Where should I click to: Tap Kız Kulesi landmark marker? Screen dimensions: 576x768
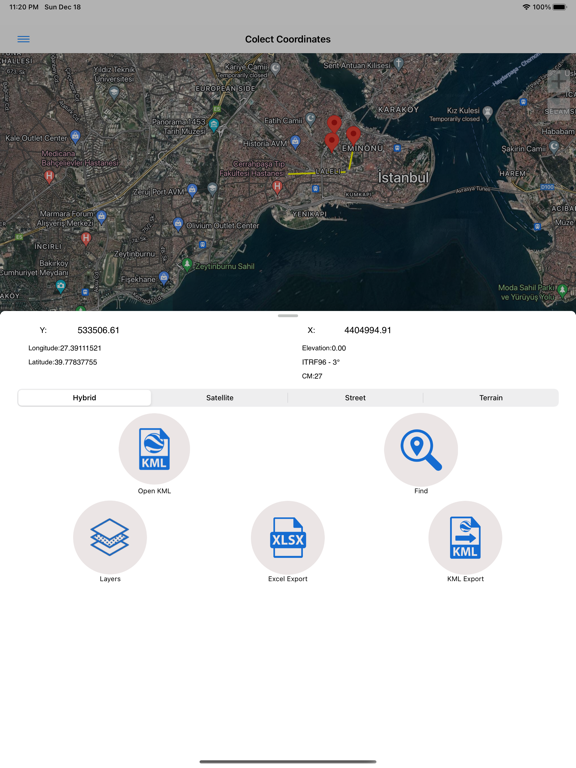487,113
